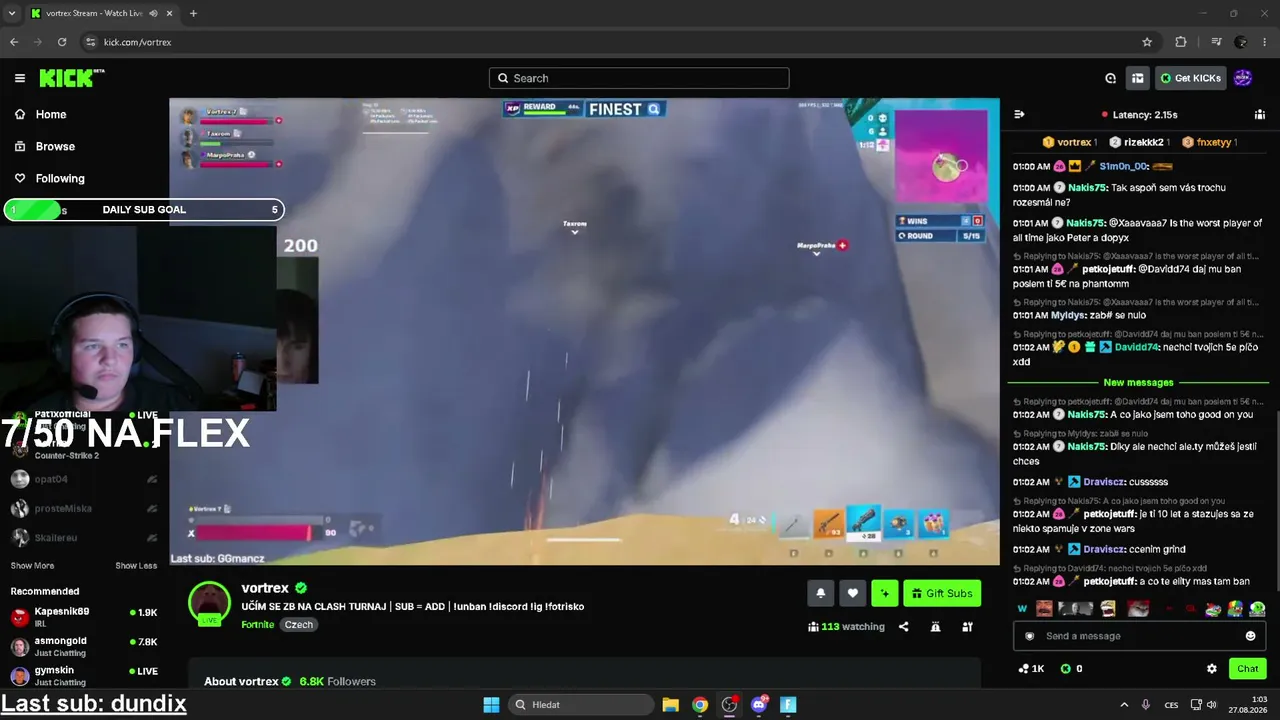Share the stream via share icon
The height and width of the screenshot is (720, 1280).
[903, 627]
